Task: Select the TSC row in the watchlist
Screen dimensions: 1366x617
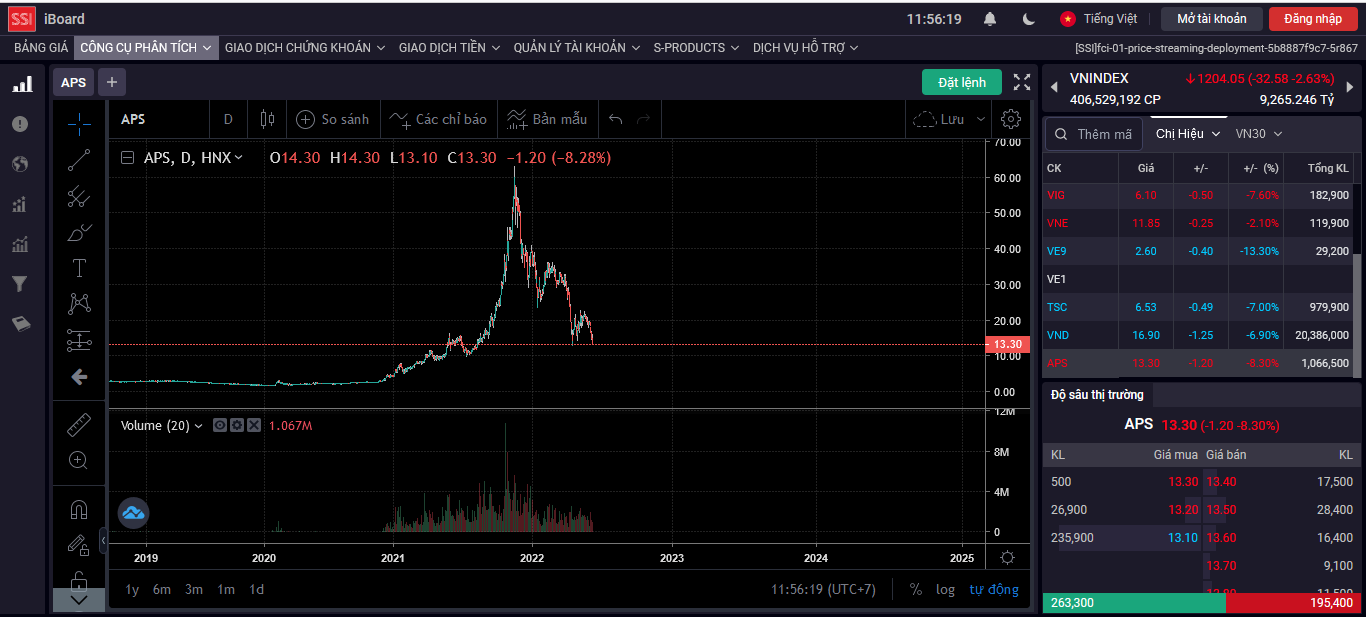Action: tap(1198, 307)
